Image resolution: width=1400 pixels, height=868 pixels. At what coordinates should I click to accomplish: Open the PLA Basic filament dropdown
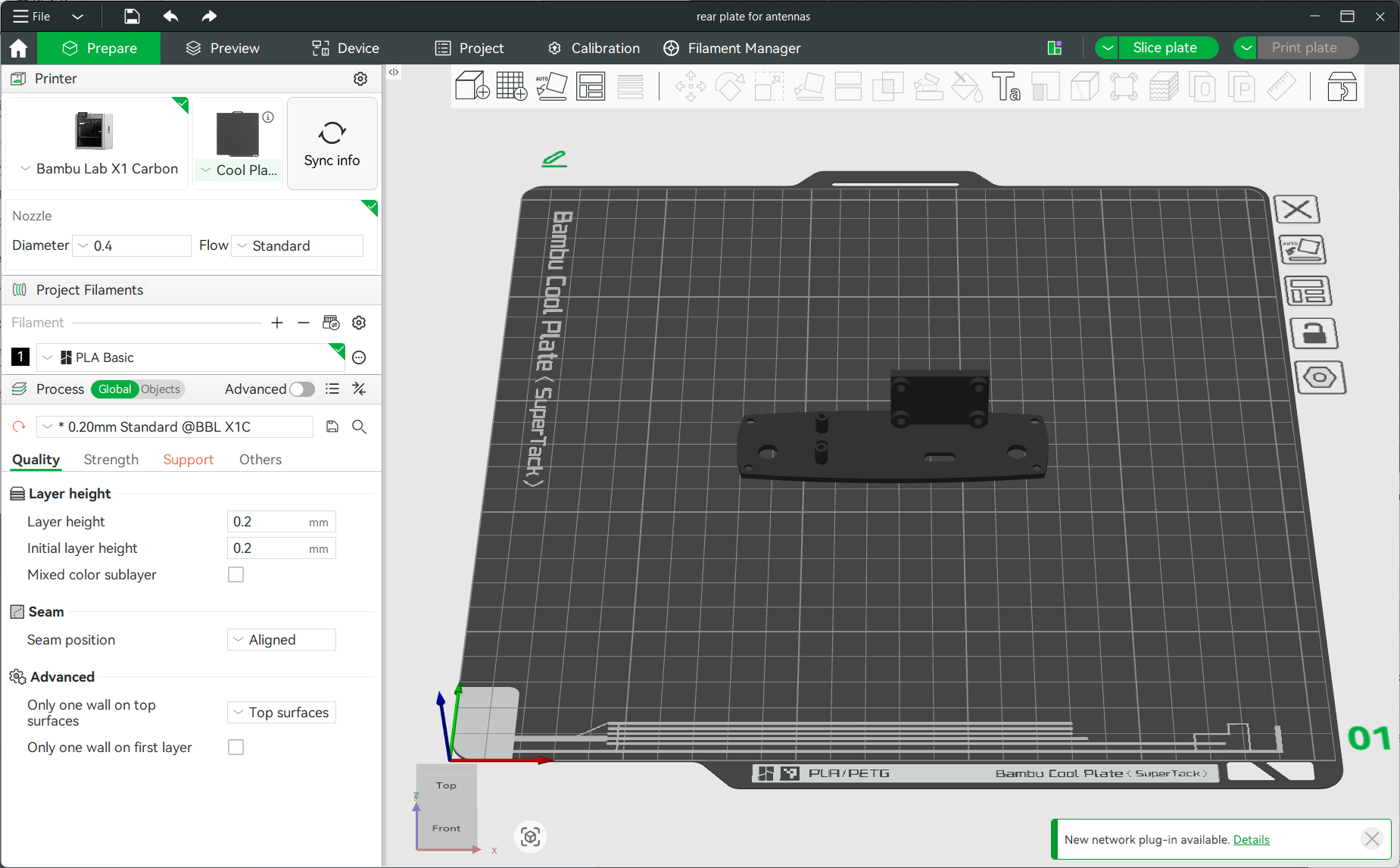(190, 358)
